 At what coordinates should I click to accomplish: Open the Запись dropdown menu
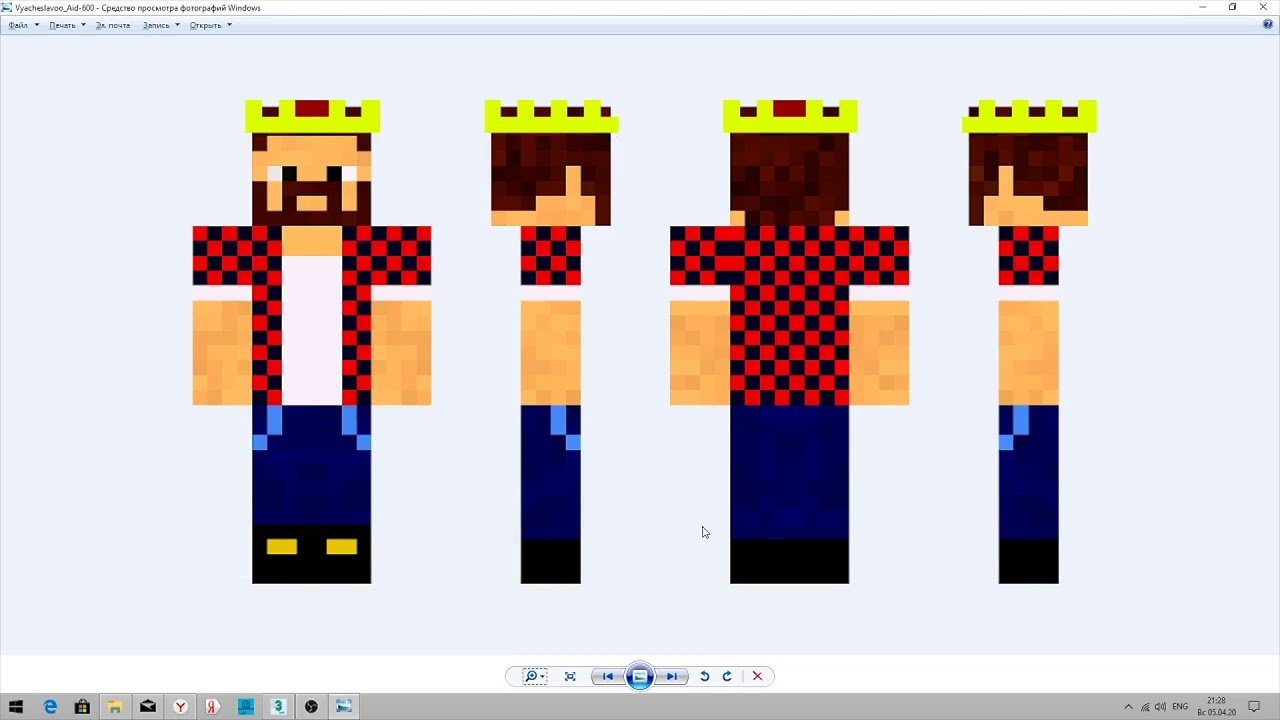click(161, 25)
